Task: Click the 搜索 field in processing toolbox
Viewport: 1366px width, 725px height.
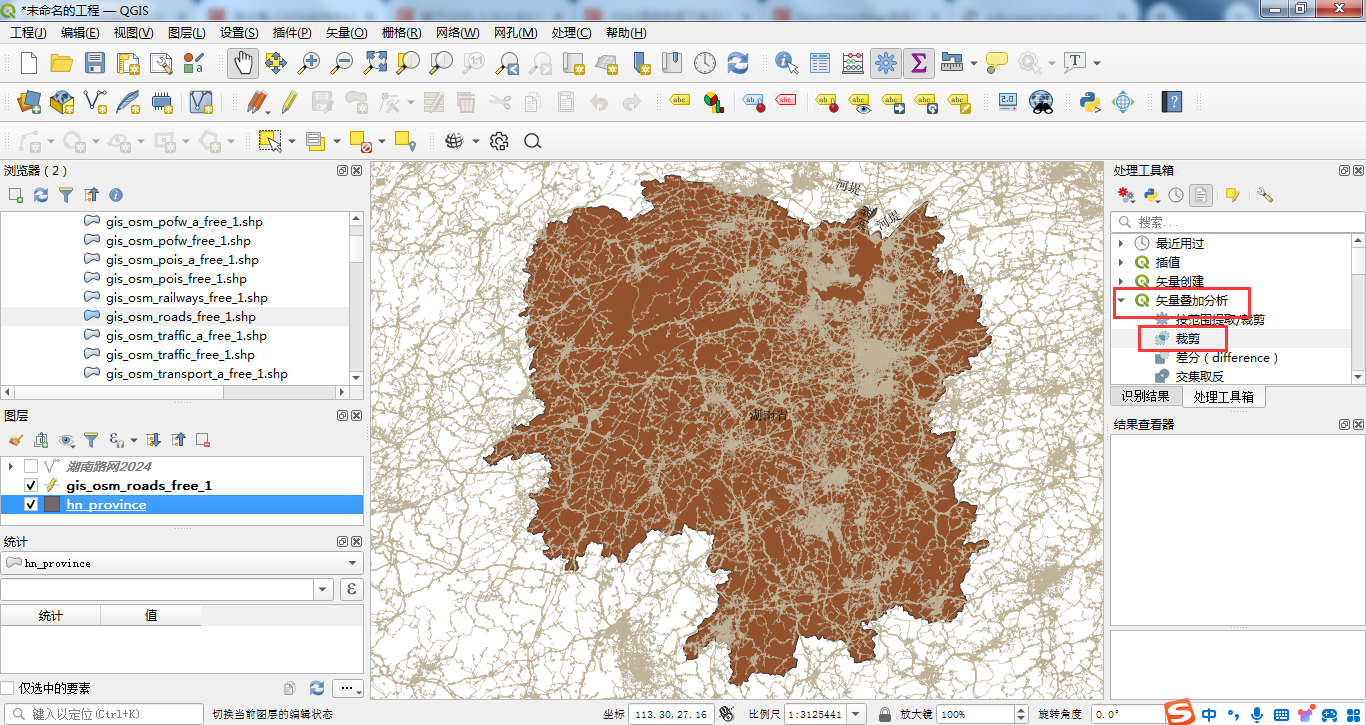Action: pos(1237,222)
